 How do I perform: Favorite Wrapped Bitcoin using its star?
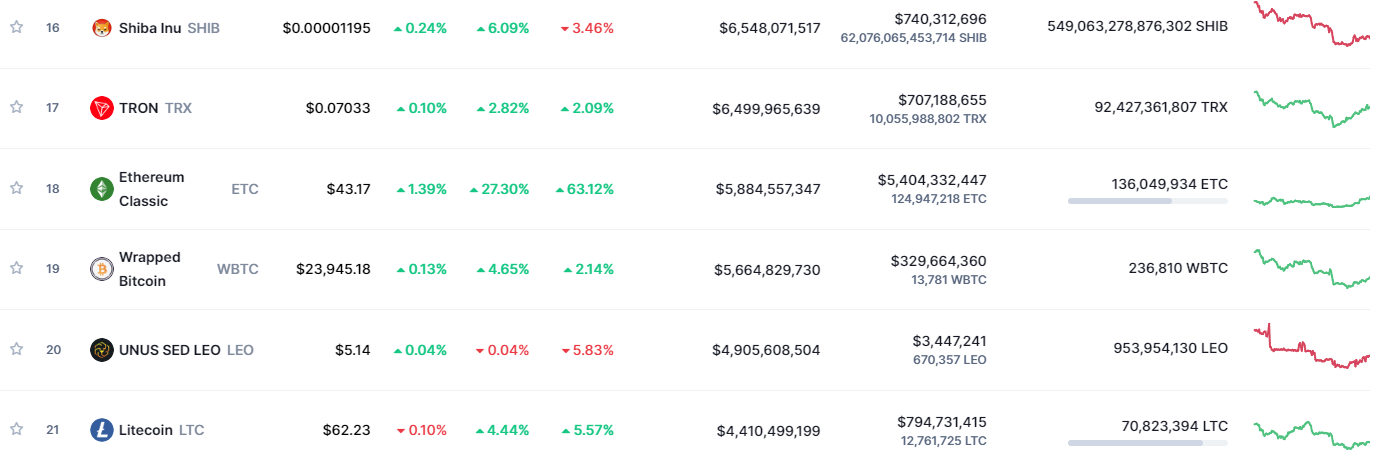point(16,268)
